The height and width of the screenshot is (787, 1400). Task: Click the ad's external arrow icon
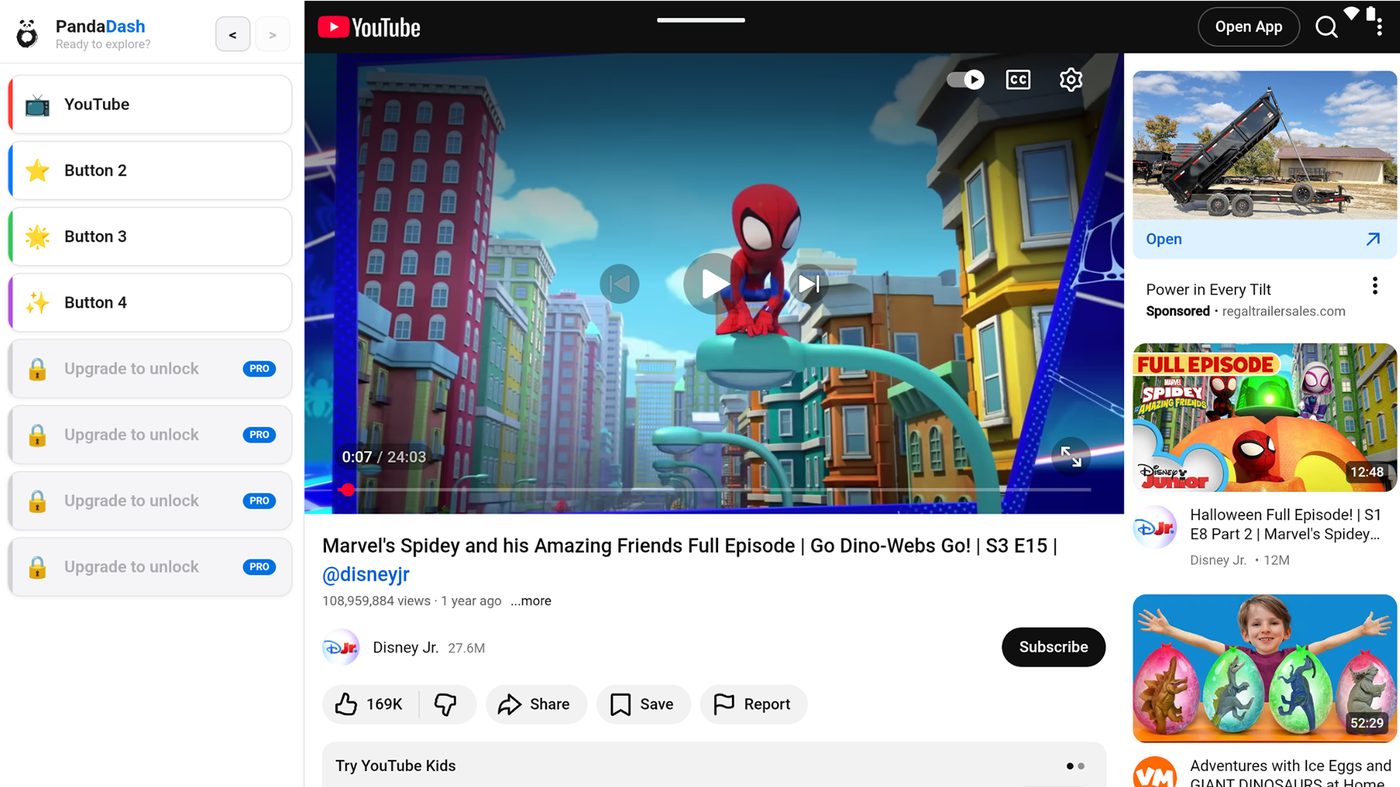(1373, 239)
